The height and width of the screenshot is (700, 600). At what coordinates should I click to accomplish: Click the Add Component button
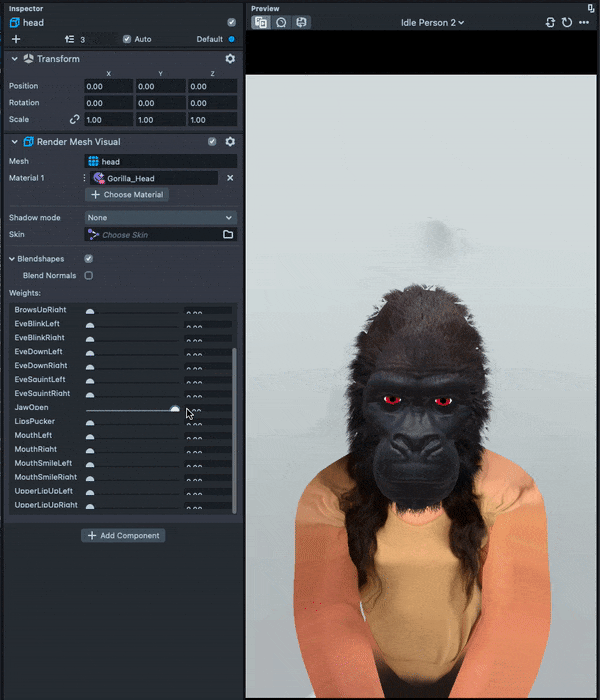tap(123, 536)
